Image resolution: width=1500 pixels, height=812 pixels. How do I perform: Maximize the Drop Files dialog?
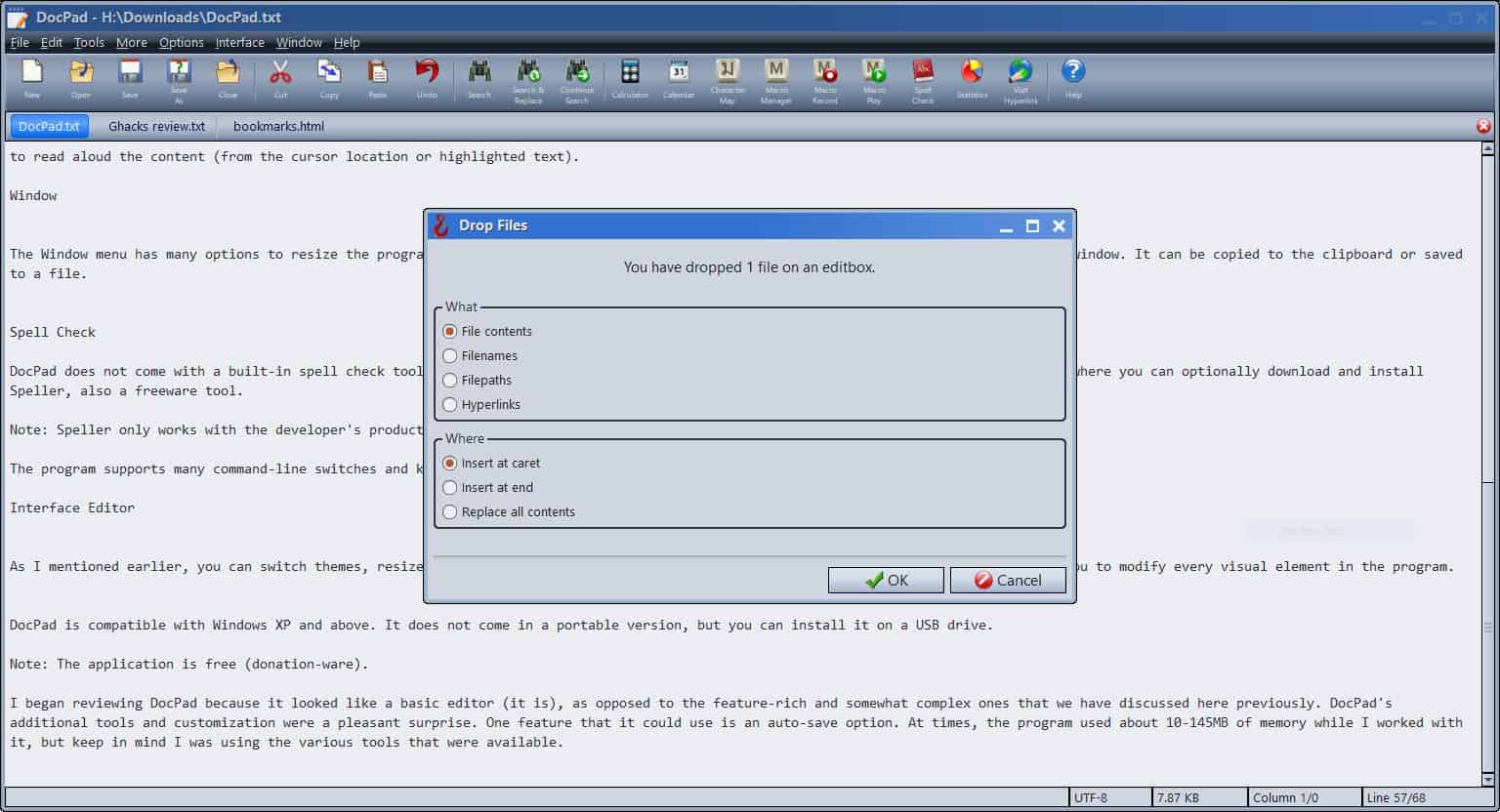point(1032,225)
